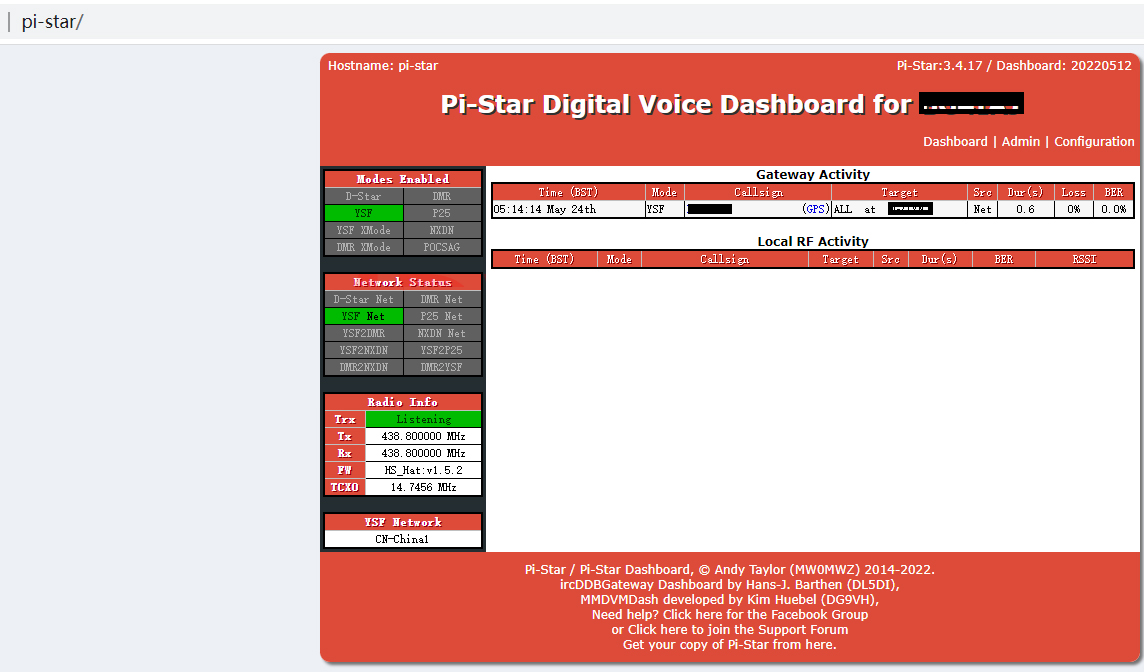
Task: Click the Hostname: pi-star label
Action: tap(383, 66)
